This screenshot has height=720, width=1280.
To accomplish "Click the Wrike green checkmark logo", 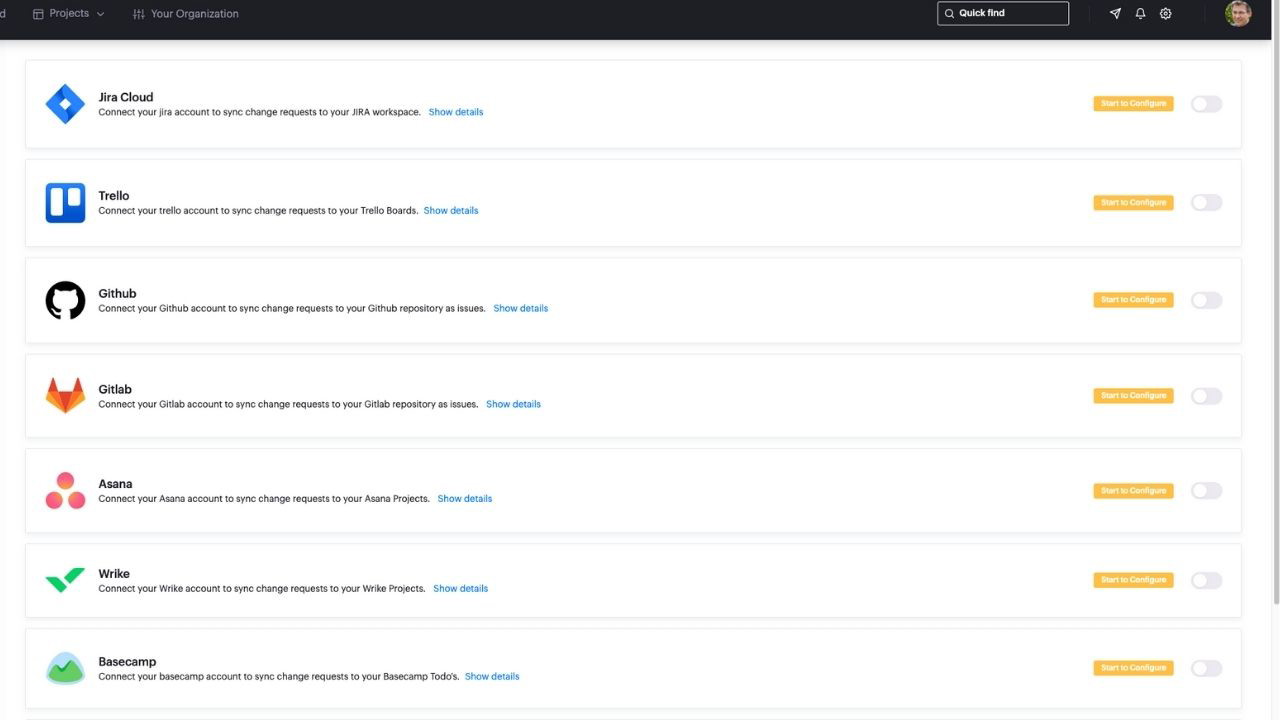I will click(x=65, y=580).
